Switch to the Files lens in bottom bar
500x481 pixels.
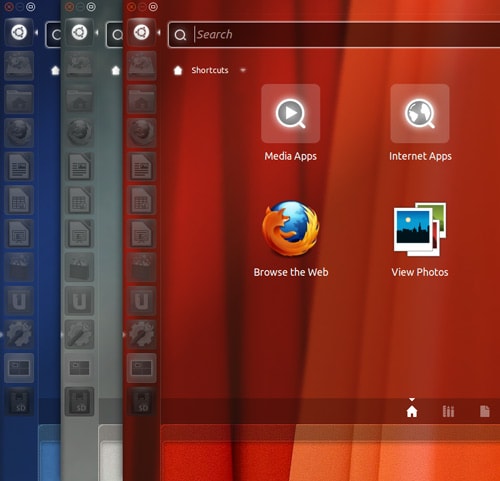point(484,411)
